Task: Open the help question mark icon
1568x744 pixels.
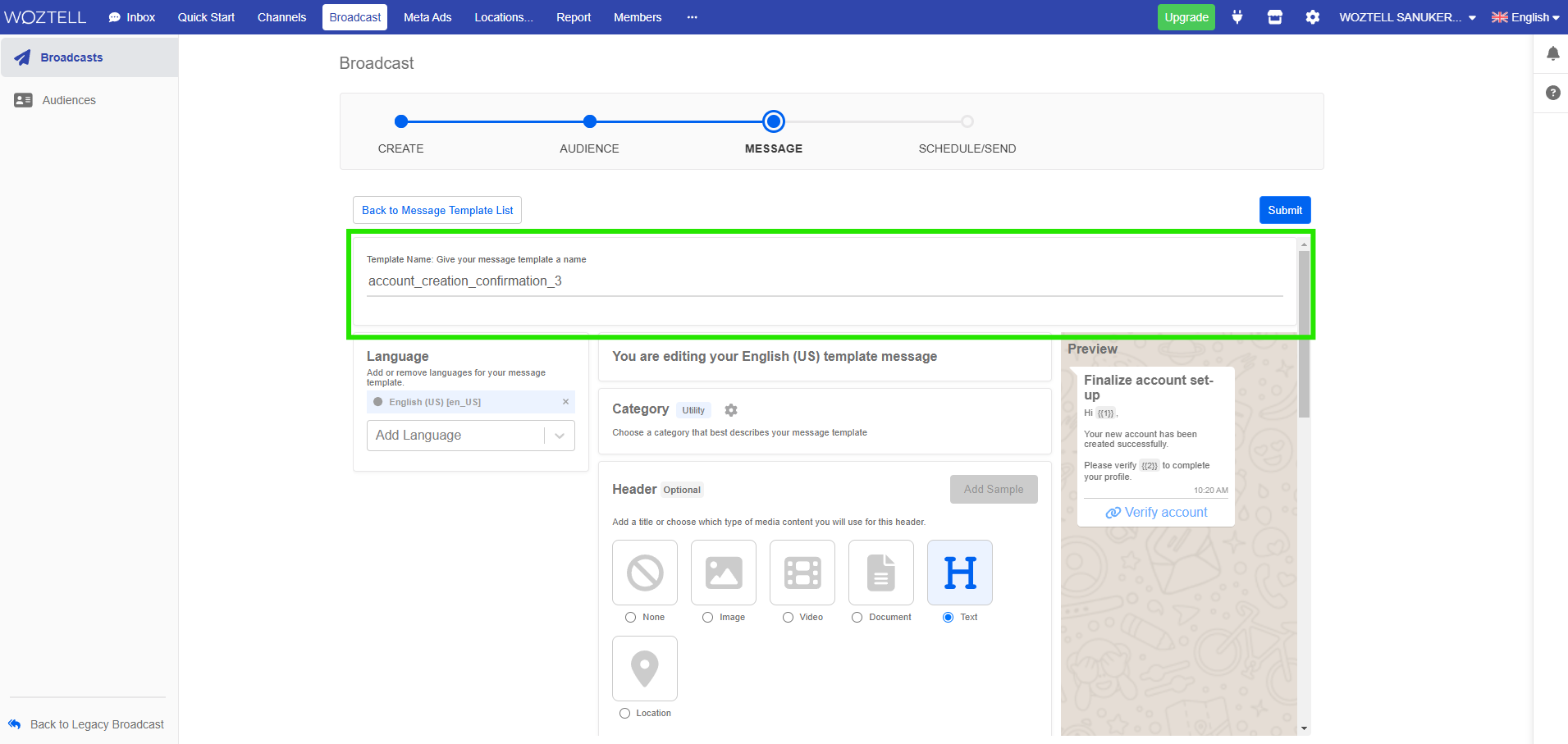Action: pos(1552,93)
